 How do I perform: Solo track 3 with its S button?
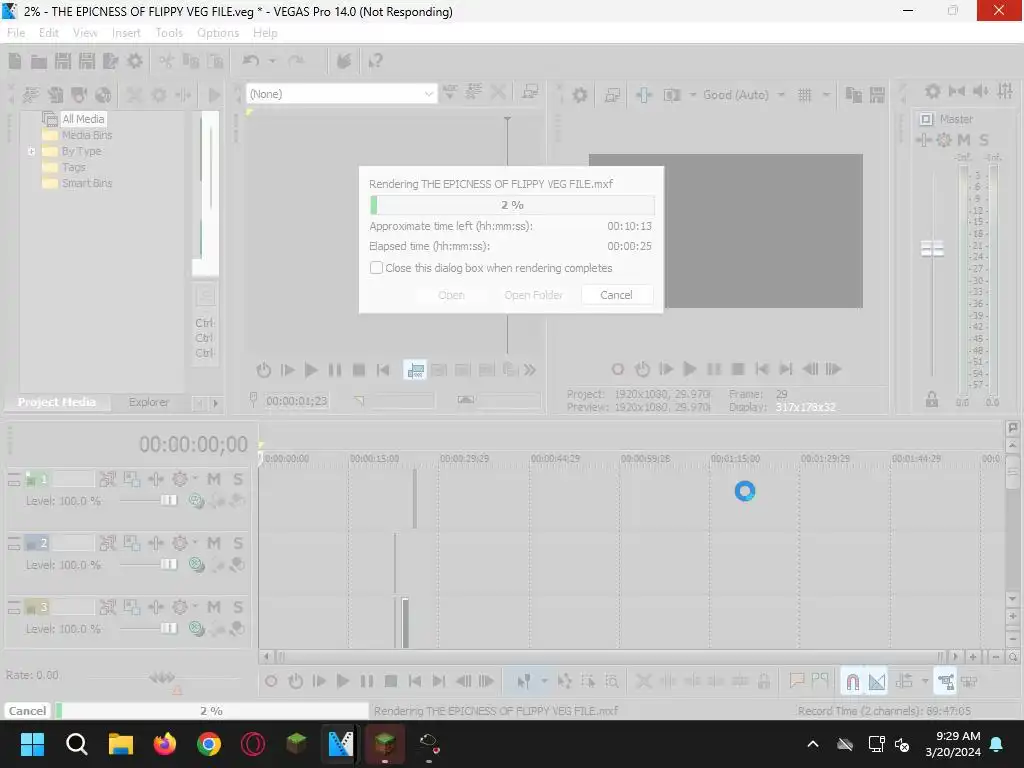tap(238, 607)
